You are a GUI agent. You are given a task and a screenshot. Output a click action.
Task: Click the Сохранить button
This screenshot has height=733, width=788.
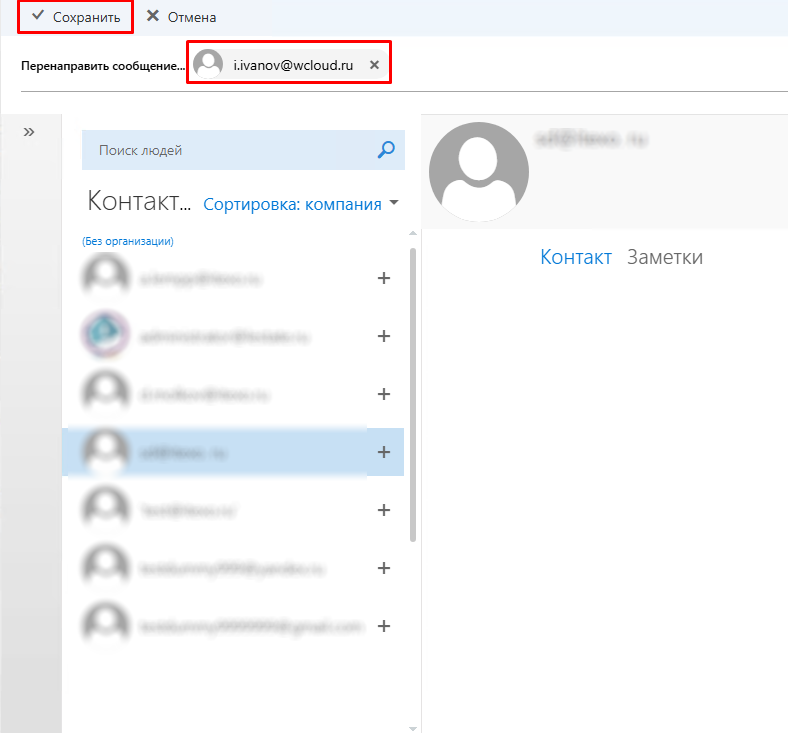coord(76,17)
